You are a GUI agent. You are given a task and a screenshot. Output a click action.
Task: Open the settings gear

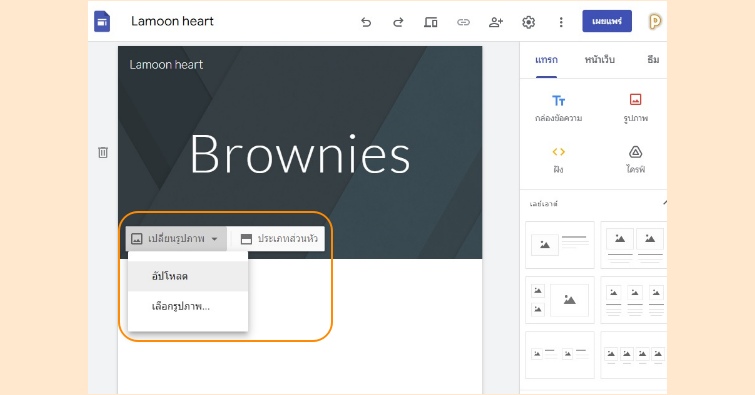529,22
